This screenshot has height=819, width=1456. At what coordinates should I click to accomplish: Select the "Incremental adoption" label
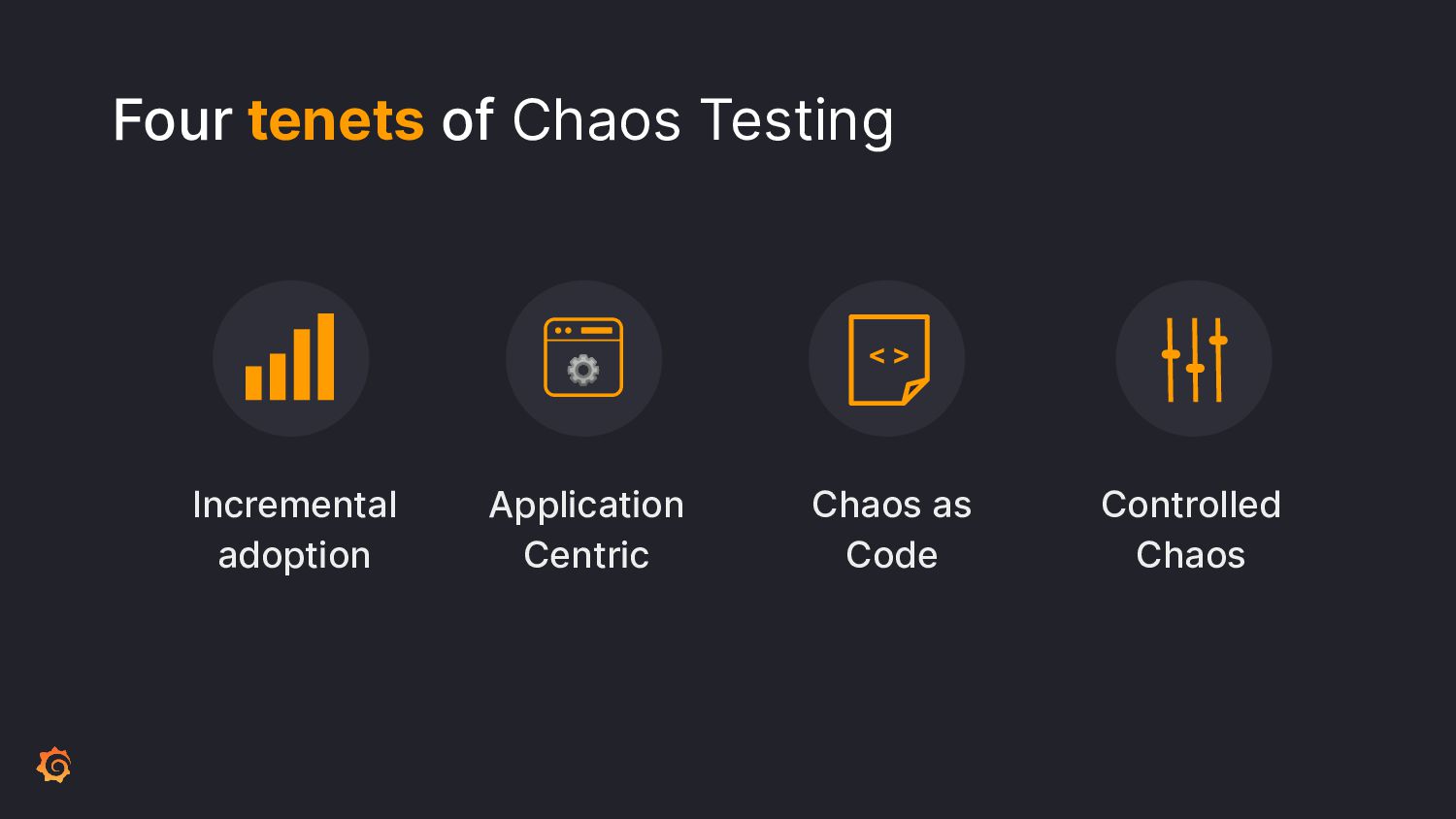(295, 530)
